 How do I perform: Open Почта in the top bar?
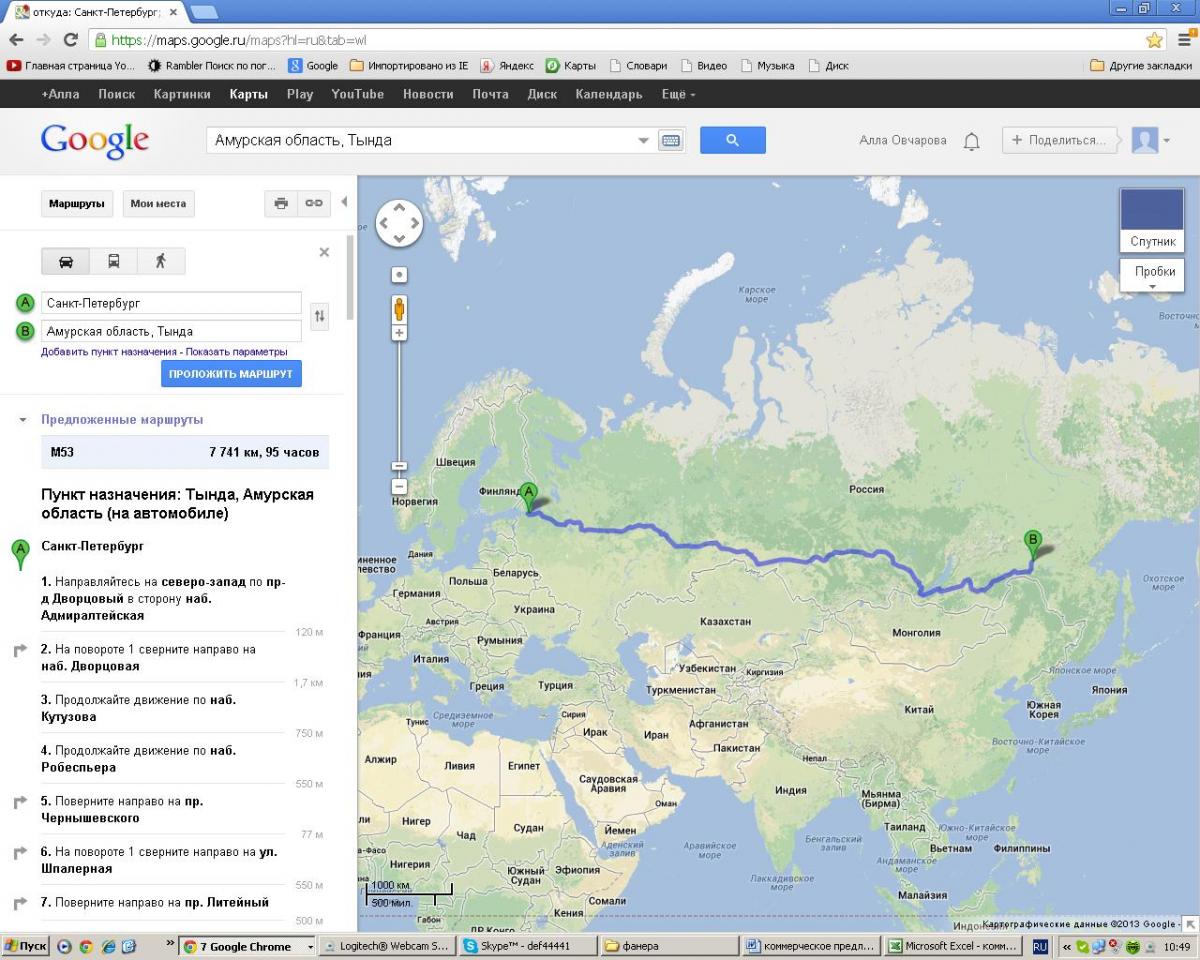[490, 94]
